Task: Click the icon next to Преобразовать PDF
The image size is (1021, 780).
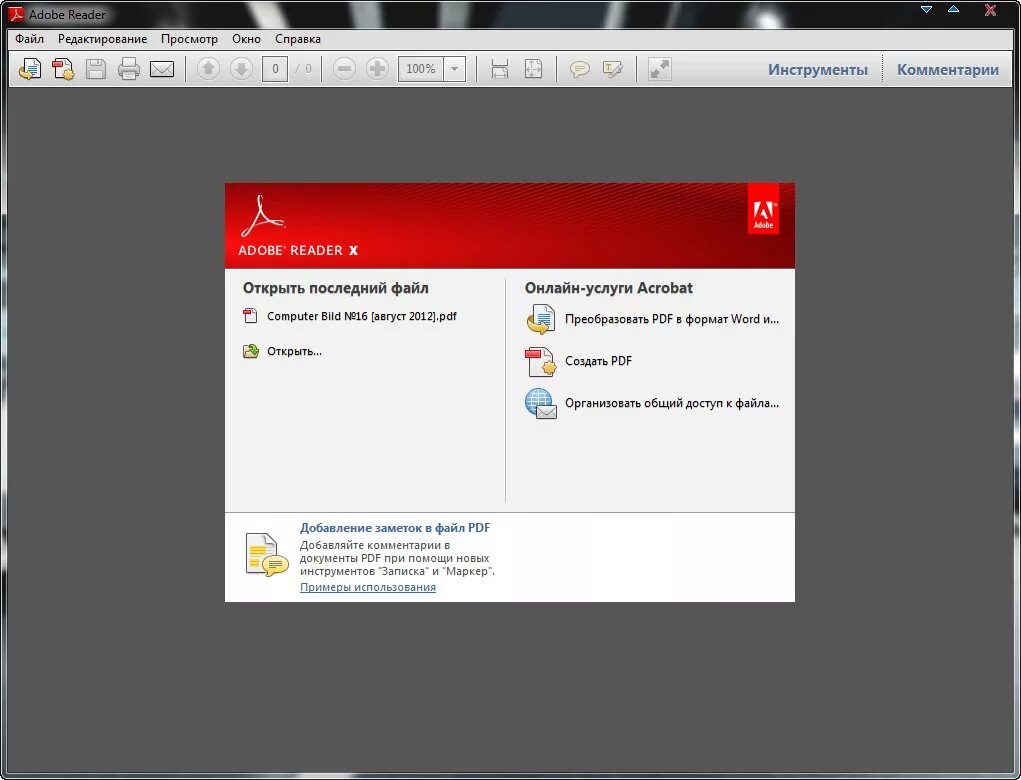Action: click(x=541, y=319)
